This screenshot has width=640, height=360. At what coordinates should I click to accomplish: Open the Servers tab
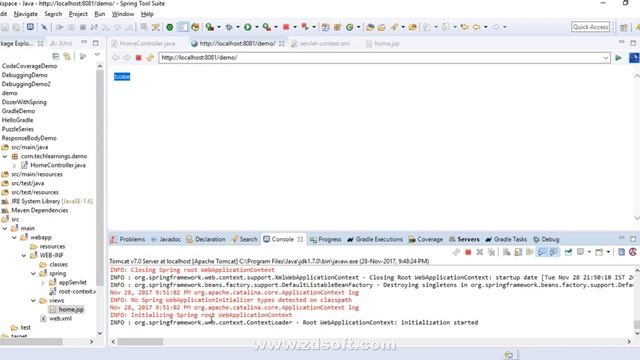(x=464, y=240)
